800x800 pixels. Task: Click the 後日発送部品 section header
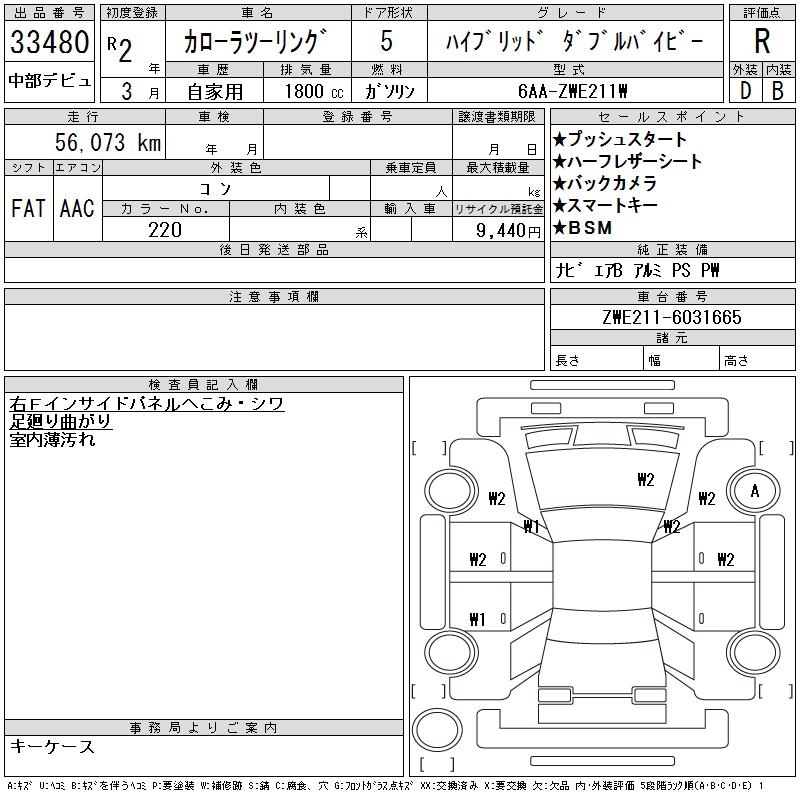tap(274, 249)
